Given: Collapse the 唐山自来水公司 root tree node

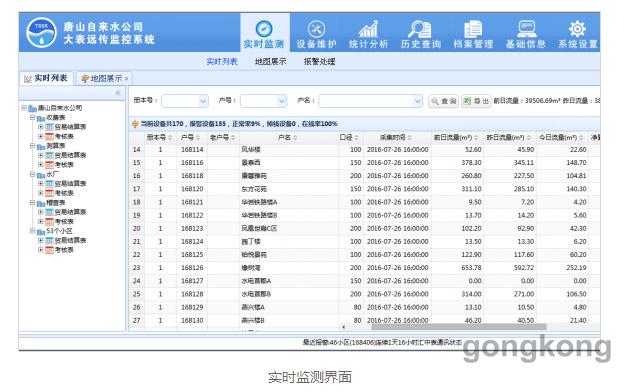Looking at the screenshot, I should 24,108.
